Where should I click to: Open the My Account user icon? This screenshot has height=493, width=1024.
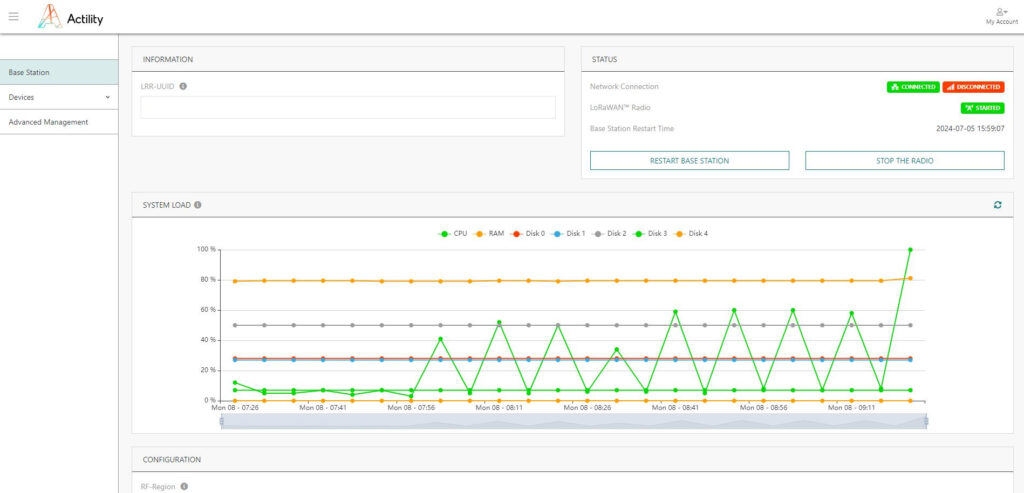click(1001, 11)
